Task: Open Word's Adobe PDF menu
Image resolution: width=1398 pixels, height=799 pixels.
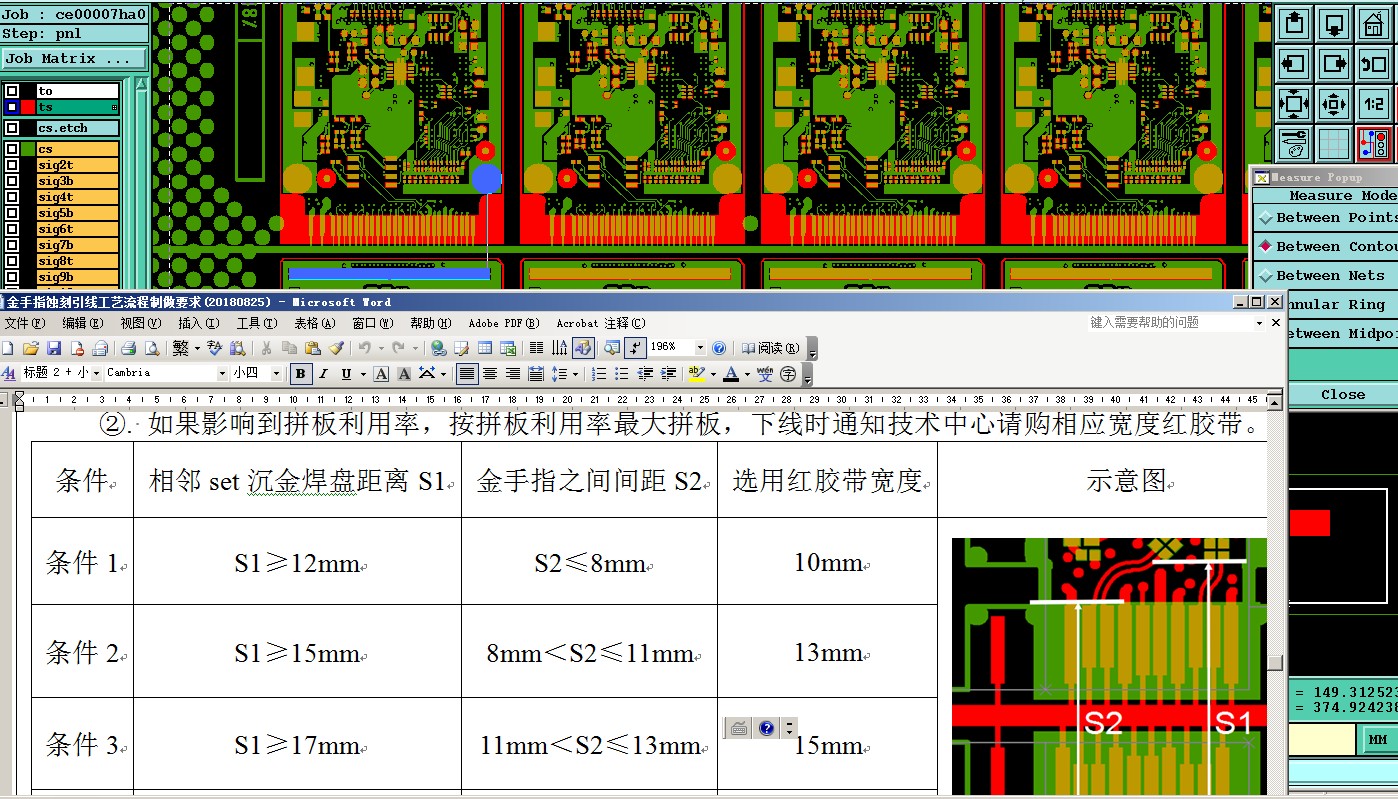Action: click(x=504, y=323)
